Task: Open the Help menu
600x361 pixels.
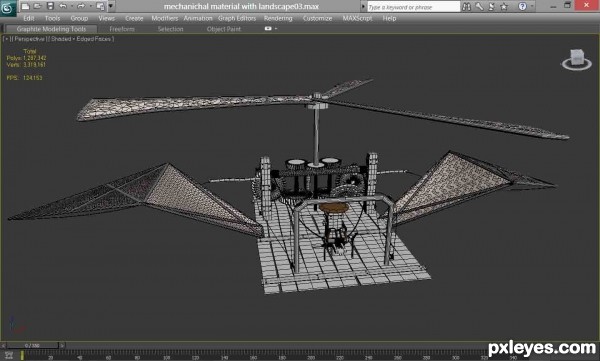Action: coord(389,18)
